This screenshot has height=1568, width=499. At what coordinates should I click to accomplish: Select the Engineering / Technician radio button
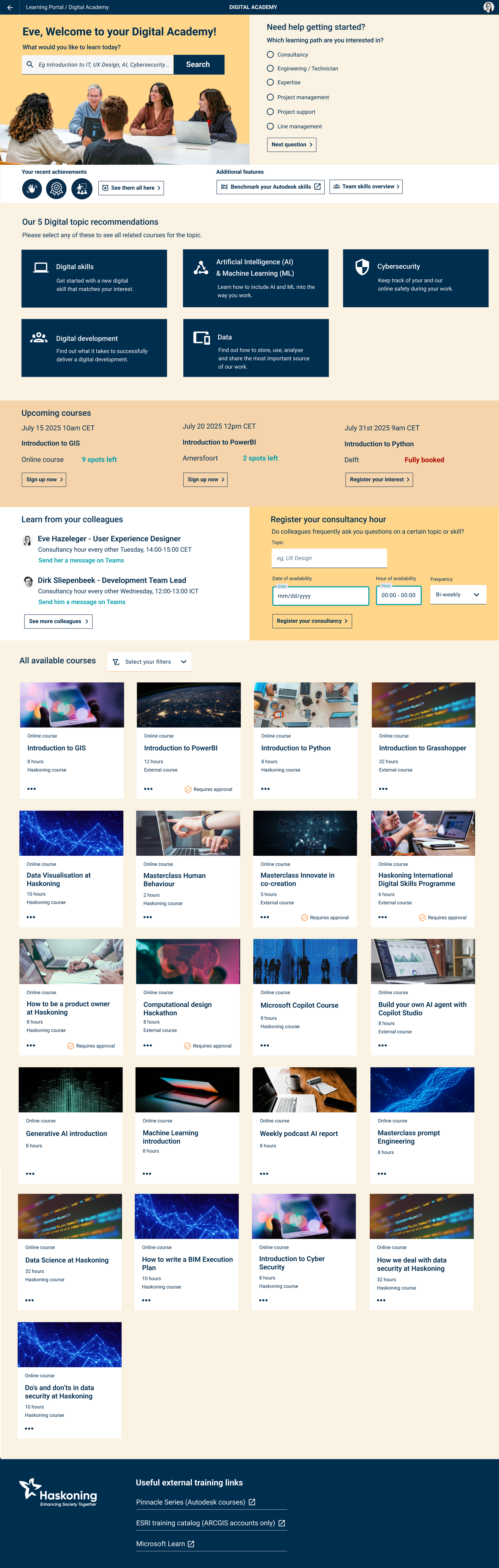(x=270, y=69)
